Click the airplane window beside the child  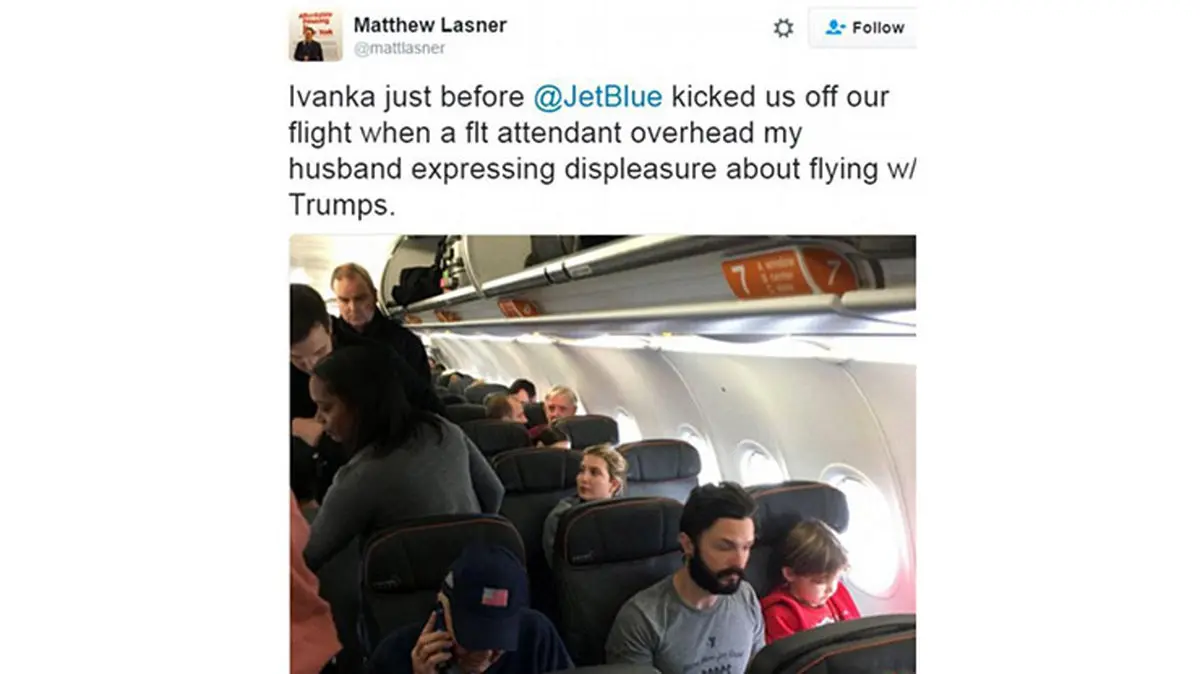pyautogui.click(x=864, y=527)
